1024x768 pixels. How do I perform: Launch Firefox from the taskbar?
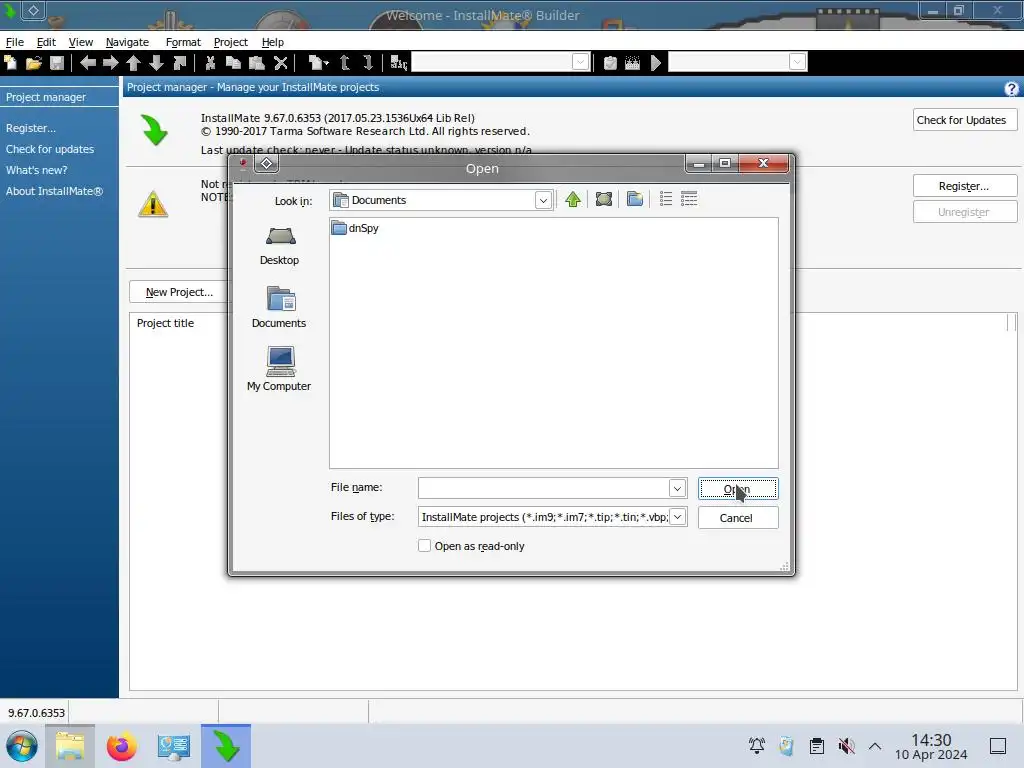(x=121, y=746)
